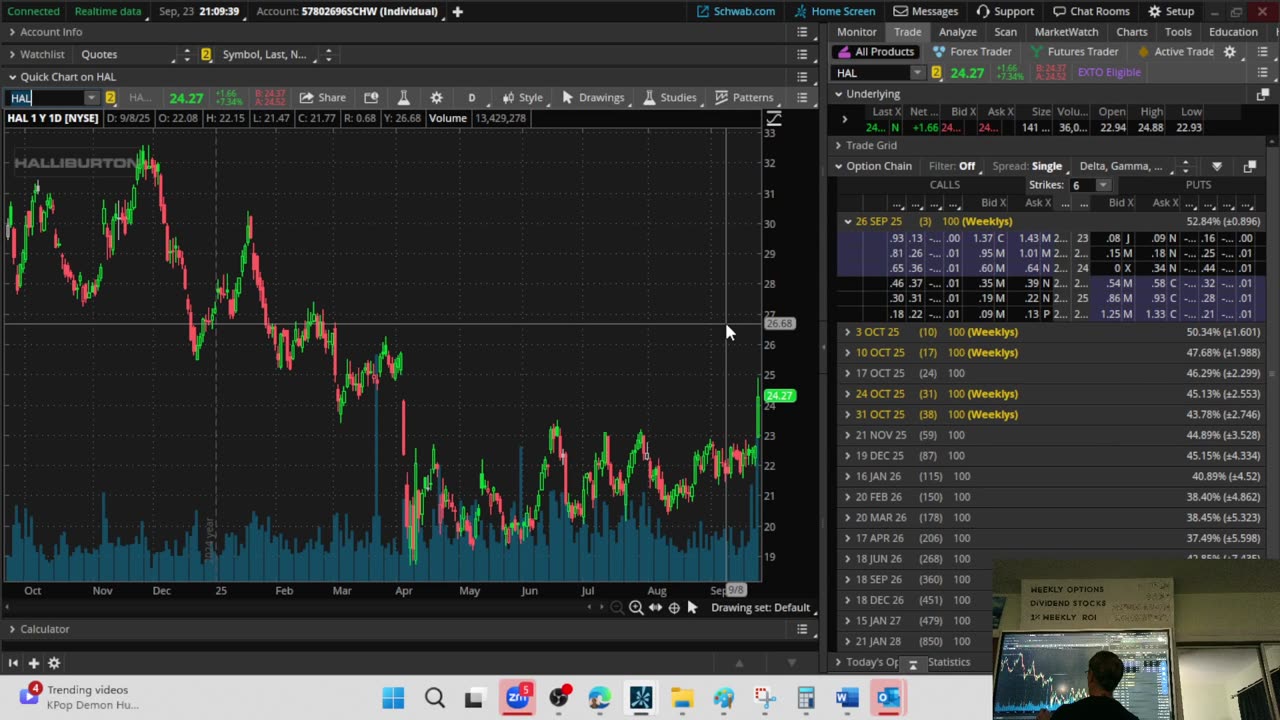Open Support
1280x720 pixels.
pos(1005,11)
